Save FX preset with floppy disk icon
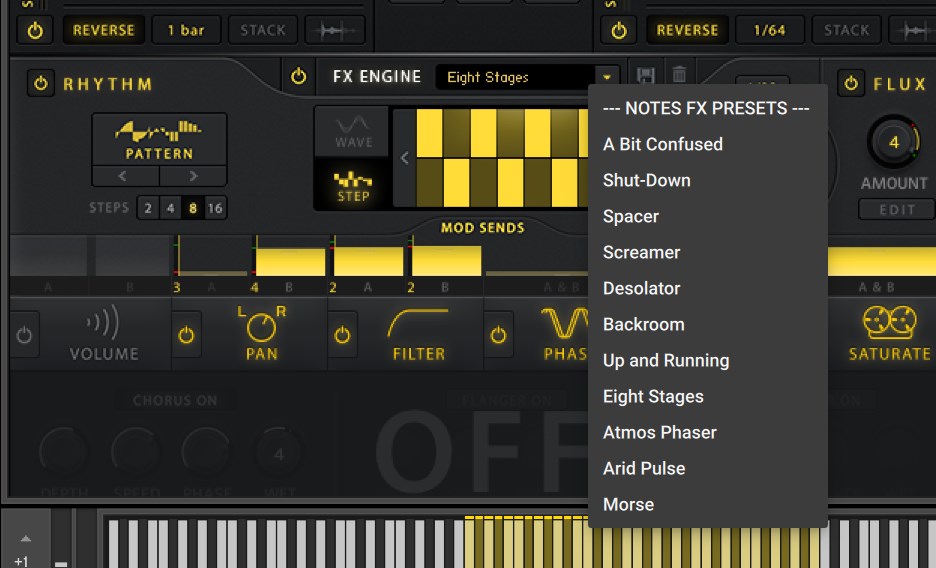The height and width of the screenshot is (568, 936). click(646, 76)
